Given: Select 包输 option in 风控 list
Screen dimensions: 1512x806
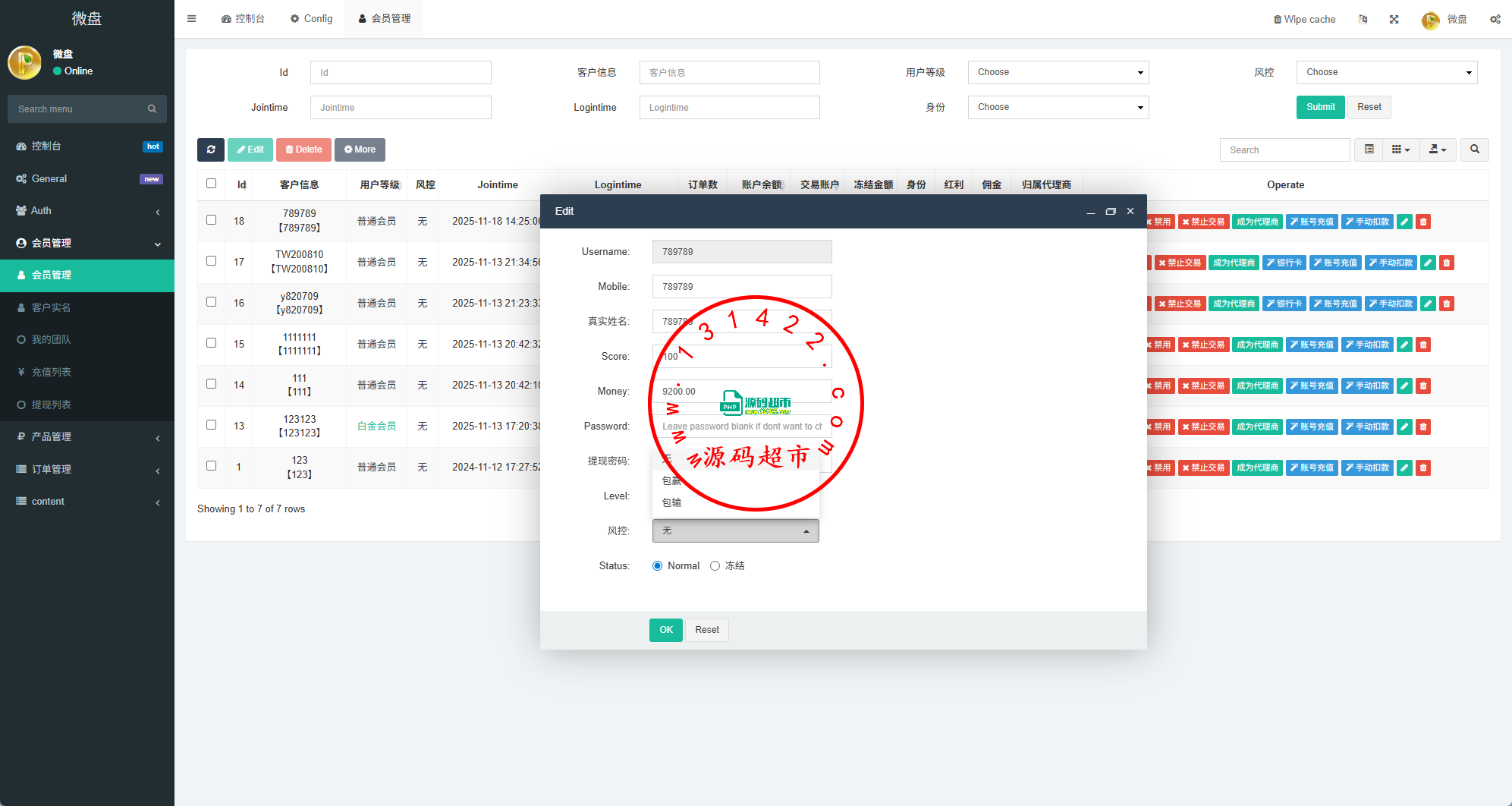Looking at the screenshot, I should click(672, 502).
